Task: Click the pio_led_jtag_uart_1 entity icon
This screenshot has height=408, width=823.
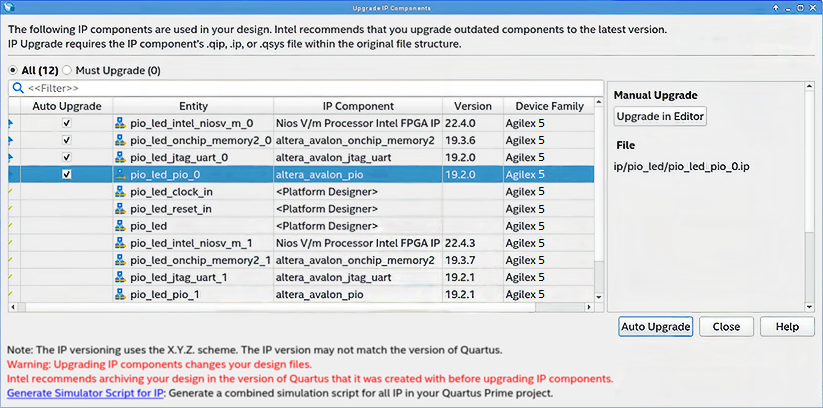Action: pos(121,278)
